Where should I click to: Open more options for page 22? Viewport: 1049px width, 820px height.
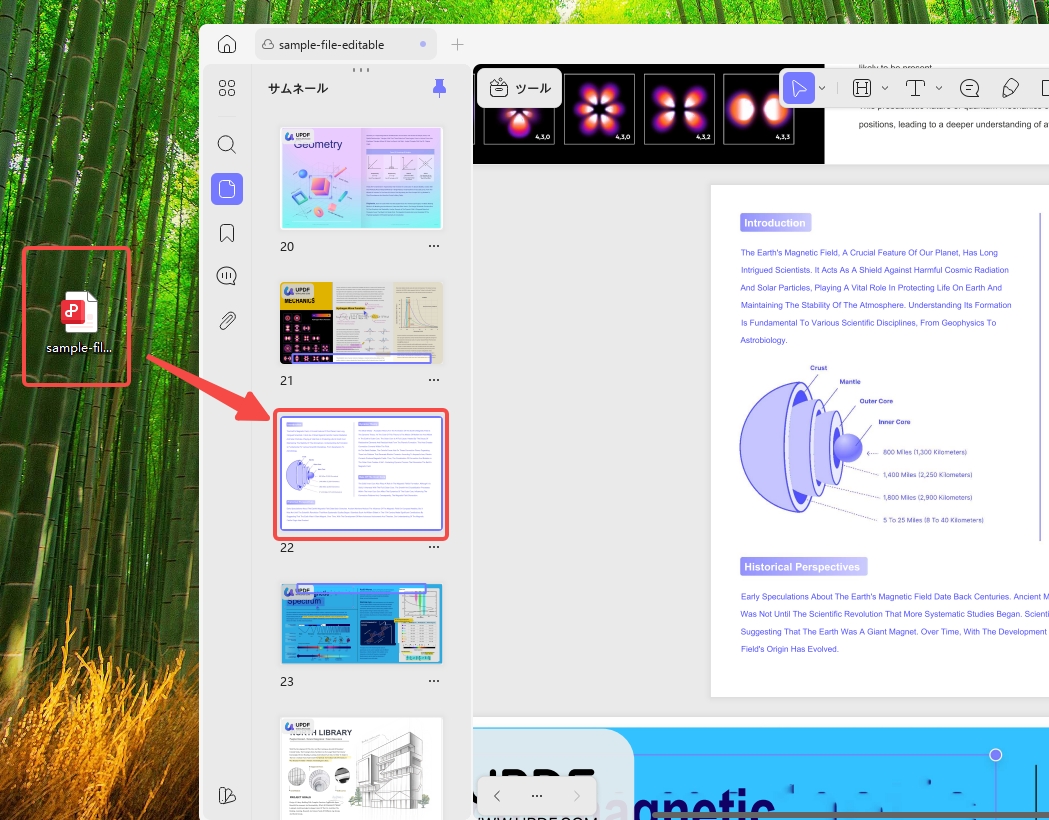click(434, 547)
